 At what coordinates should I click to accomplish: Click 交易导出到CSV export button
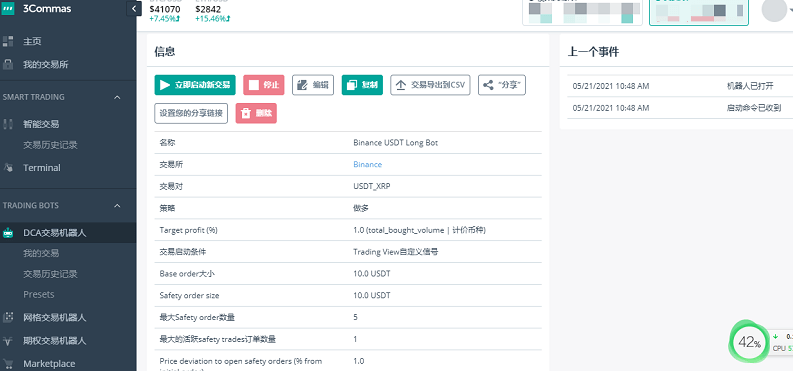(430, 85)
